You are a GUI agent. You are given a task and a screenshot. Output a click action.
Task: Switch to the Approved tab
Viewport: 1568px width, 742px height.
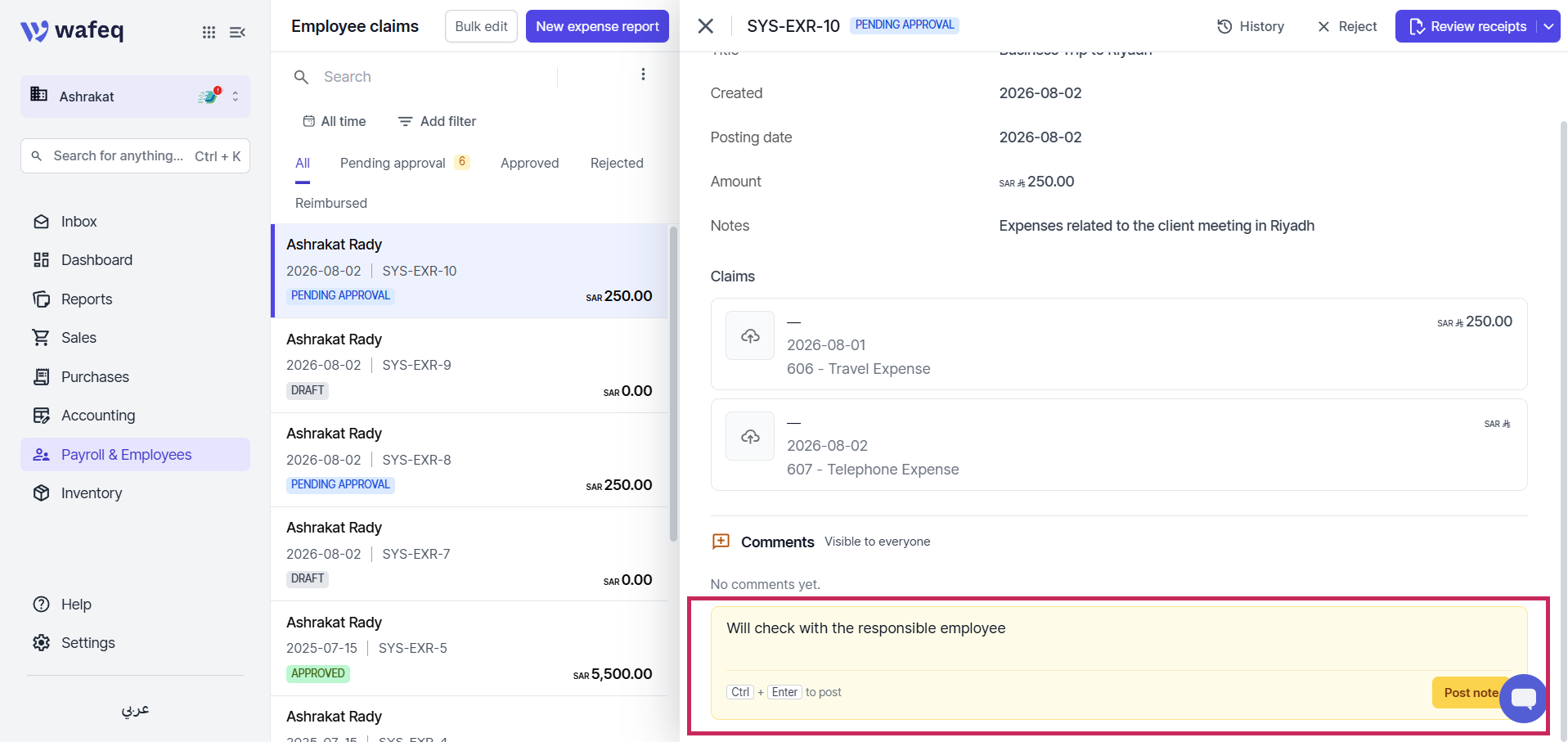point(530,163)
